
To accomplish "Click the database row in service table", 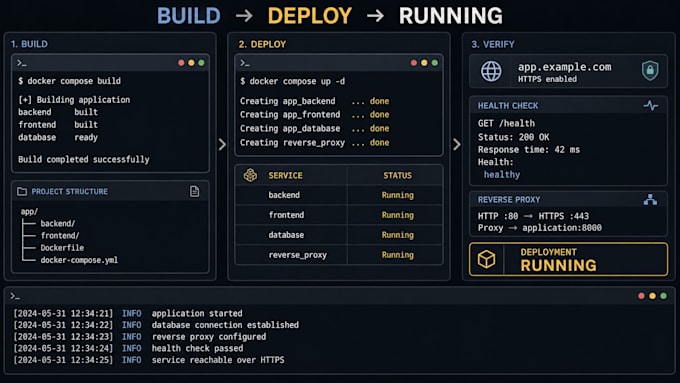I will (x=339, y=235).
